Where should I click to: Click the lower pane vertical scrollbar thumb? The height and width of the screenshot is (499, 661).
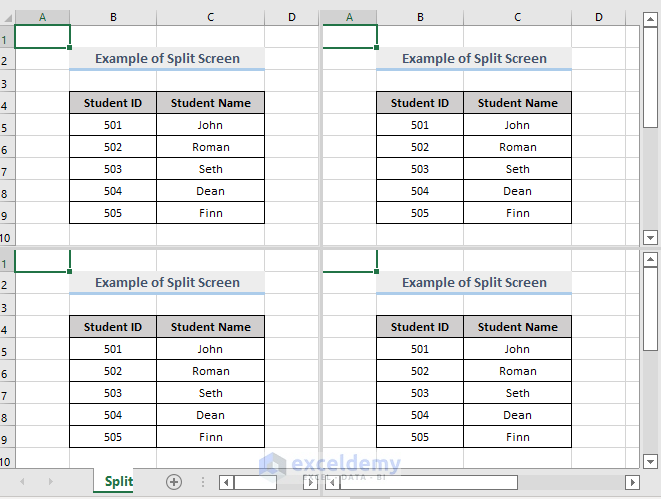coord(650,309)
